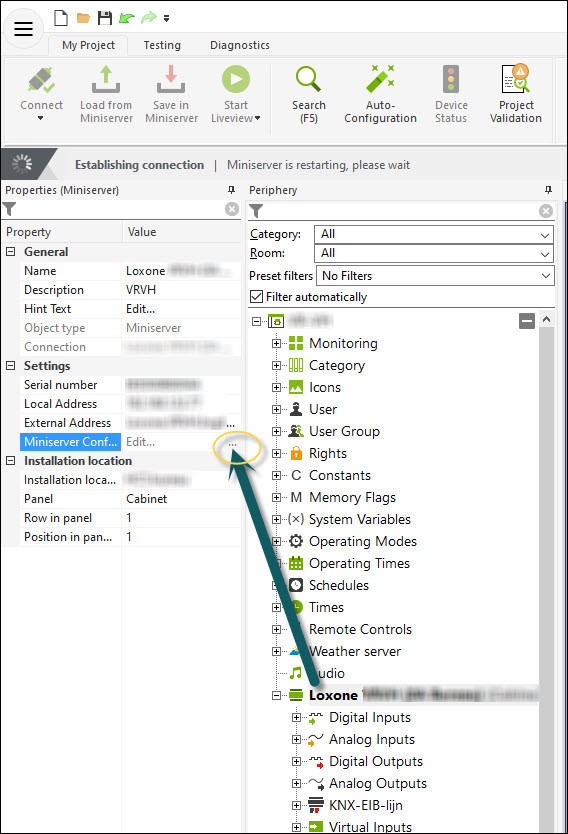The width and height of the screenshot is (568, 834).
Task: Toggle the Filter automatically checkbox
Action: [x=256, y=297]
